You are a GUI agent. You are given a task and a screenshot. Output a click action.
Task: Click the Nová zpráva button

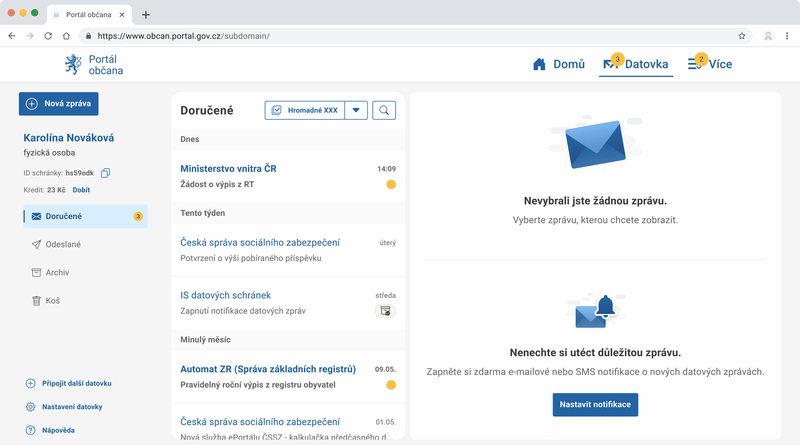[59, 104]
